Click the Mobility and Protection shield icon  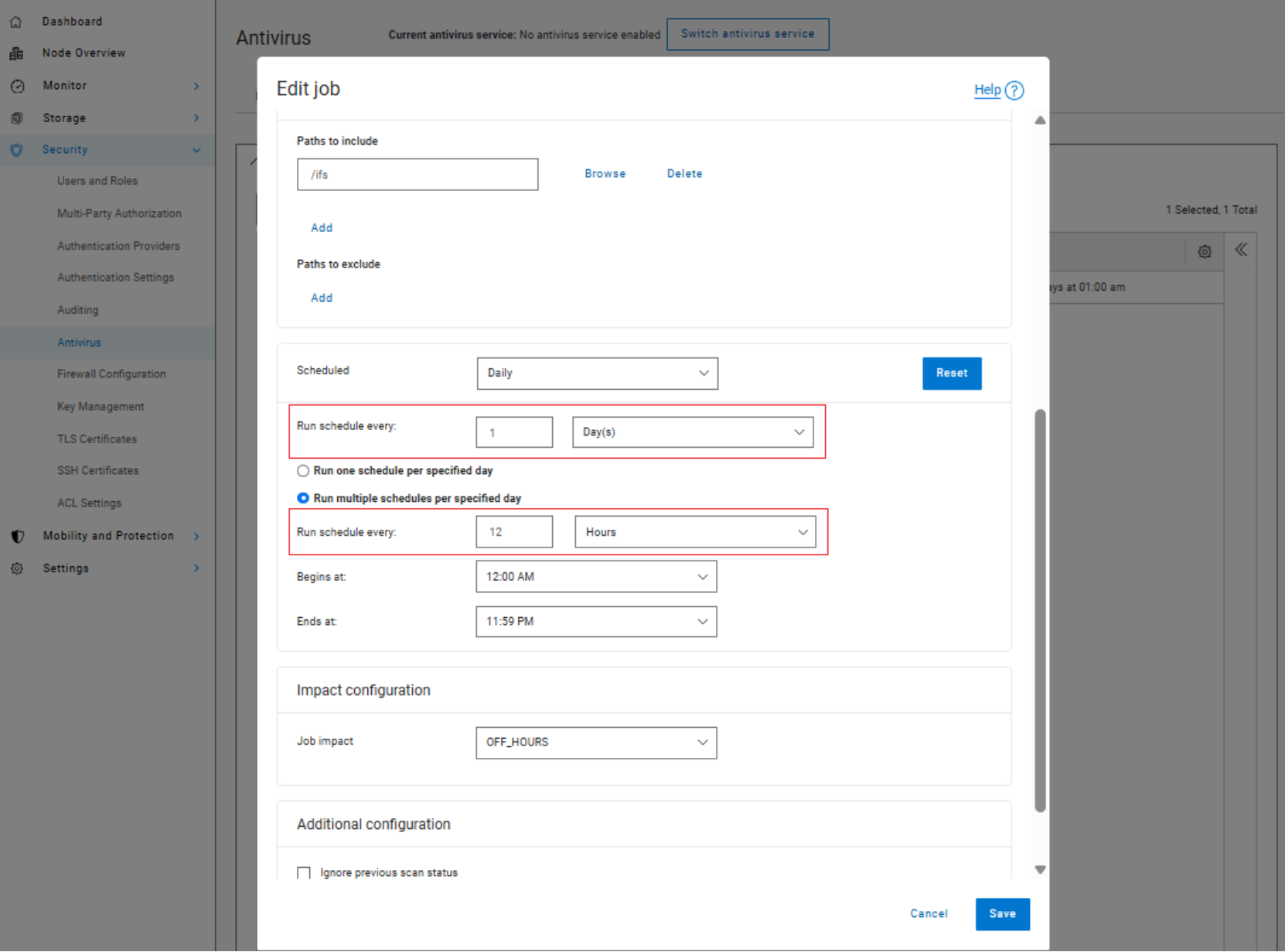tap(17, 536)
